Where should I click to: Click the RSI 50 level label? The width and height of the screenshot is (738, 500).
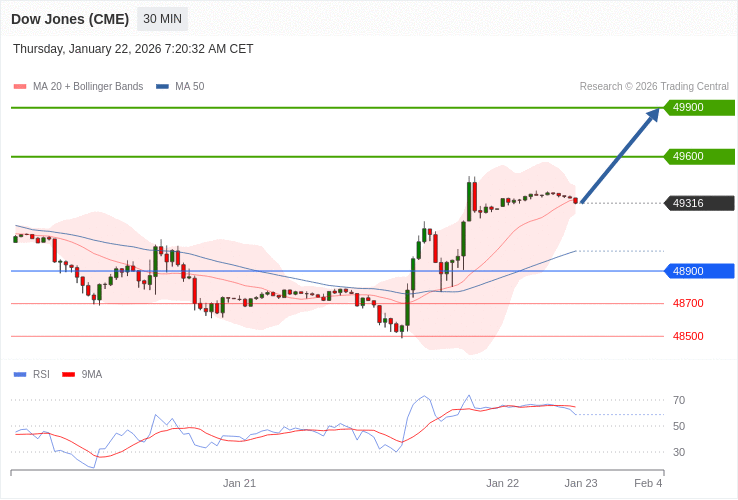679,426
